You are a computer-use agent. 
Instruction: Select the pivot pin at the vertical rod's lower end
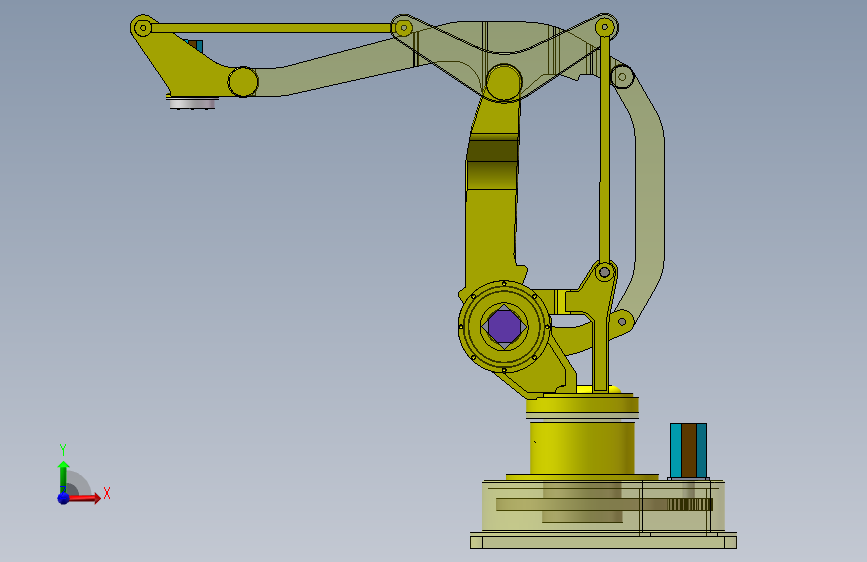click(605, 272)
